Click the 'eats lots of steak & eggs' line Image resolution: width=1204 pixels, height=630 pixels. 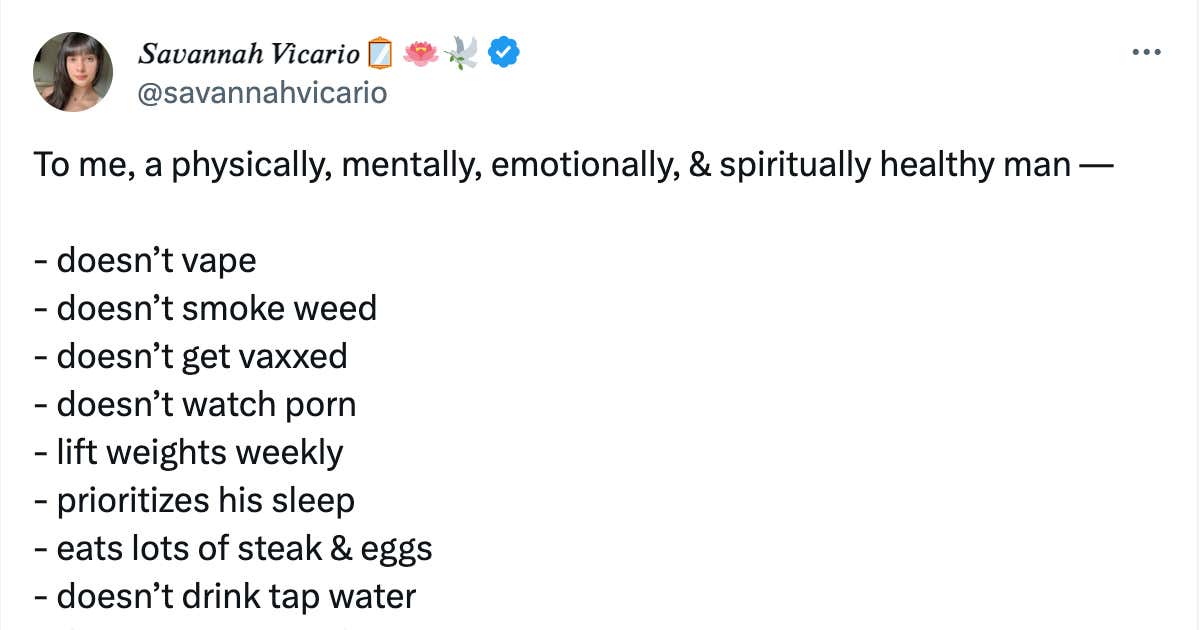232,548
